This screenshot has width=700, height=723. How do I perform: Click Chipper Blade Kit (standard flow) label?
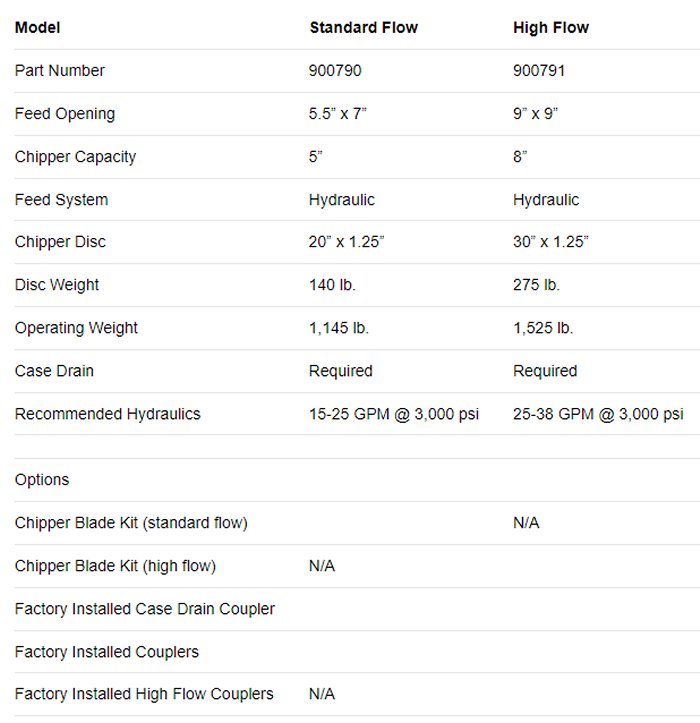[131, 523]
